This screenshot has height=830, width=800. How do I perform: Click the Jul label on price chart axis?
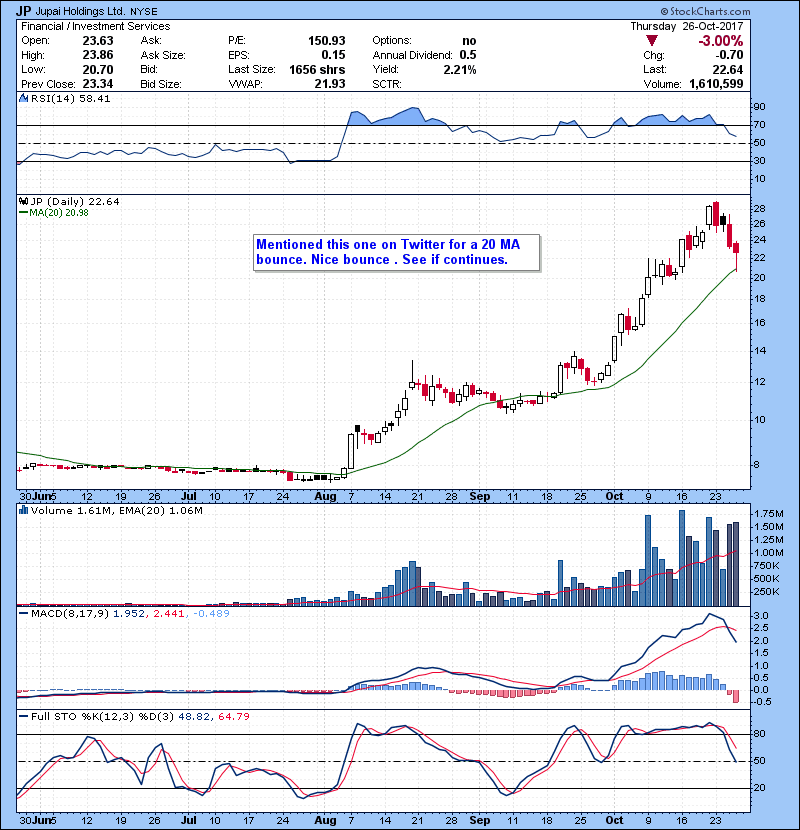tap(188, 497)
